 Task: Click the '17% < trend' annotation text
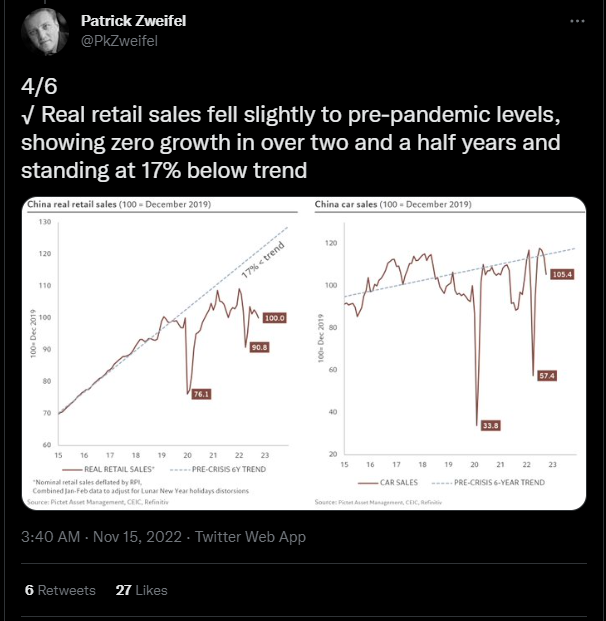click(263, 260)
